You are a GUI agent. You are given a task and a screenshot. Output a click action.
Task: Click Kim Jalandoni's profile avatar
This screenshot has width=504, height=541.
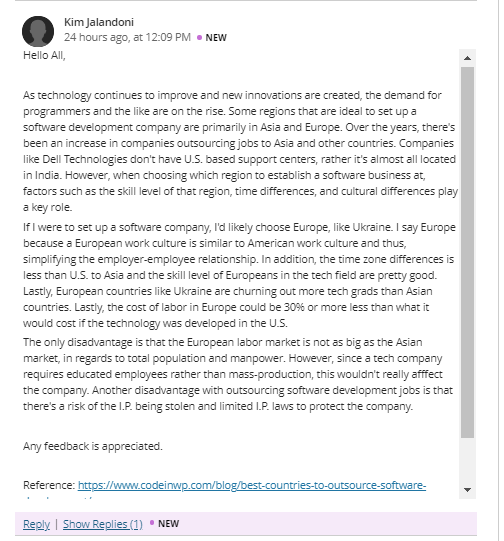(x=38, y=31)
